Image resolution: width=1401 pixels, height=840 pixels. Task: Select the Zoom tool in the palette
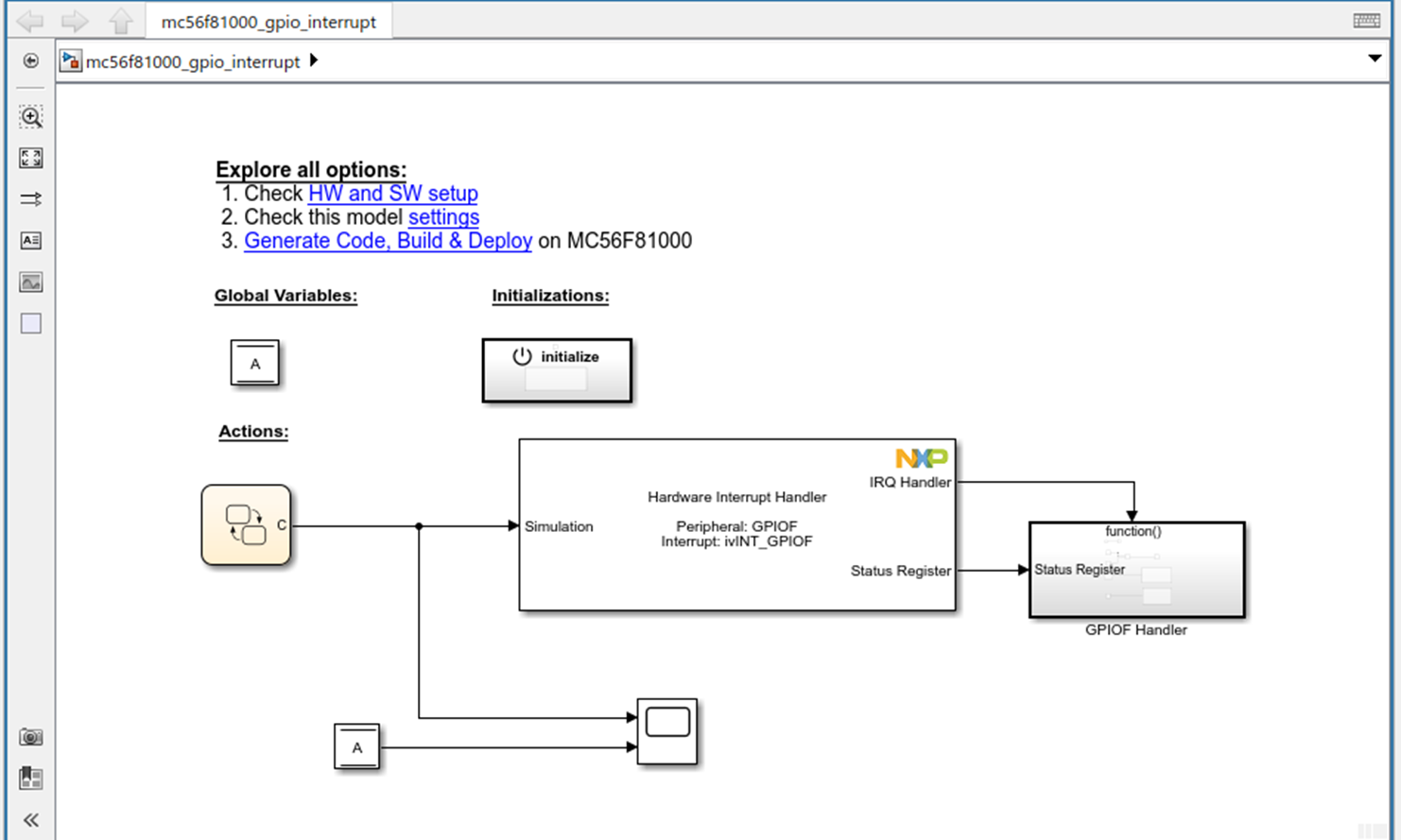[x=31, y=117]
